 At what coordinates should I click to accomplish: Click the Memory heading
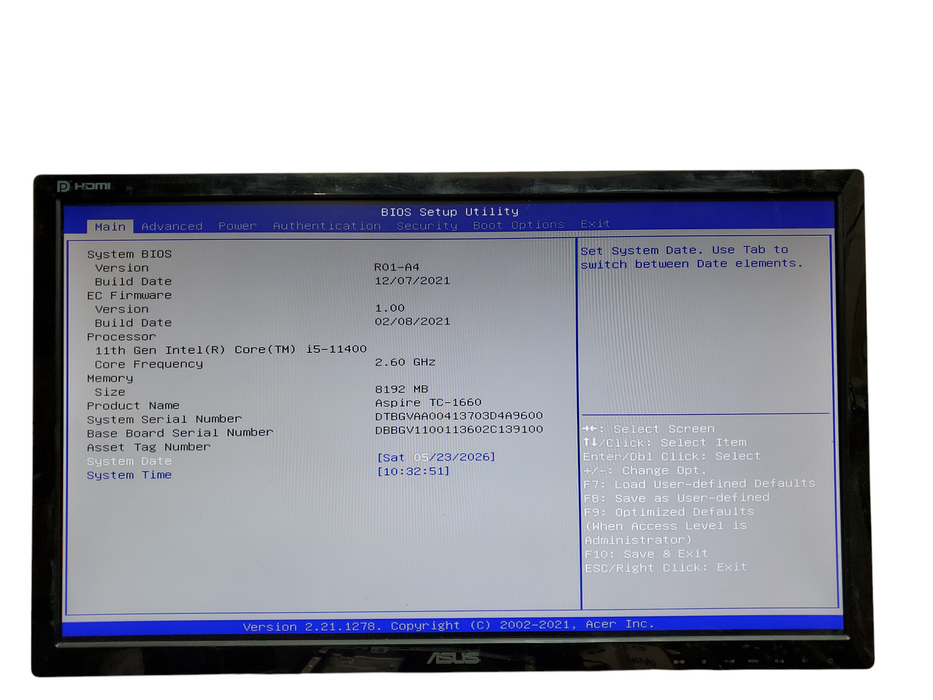click(110, 378)
